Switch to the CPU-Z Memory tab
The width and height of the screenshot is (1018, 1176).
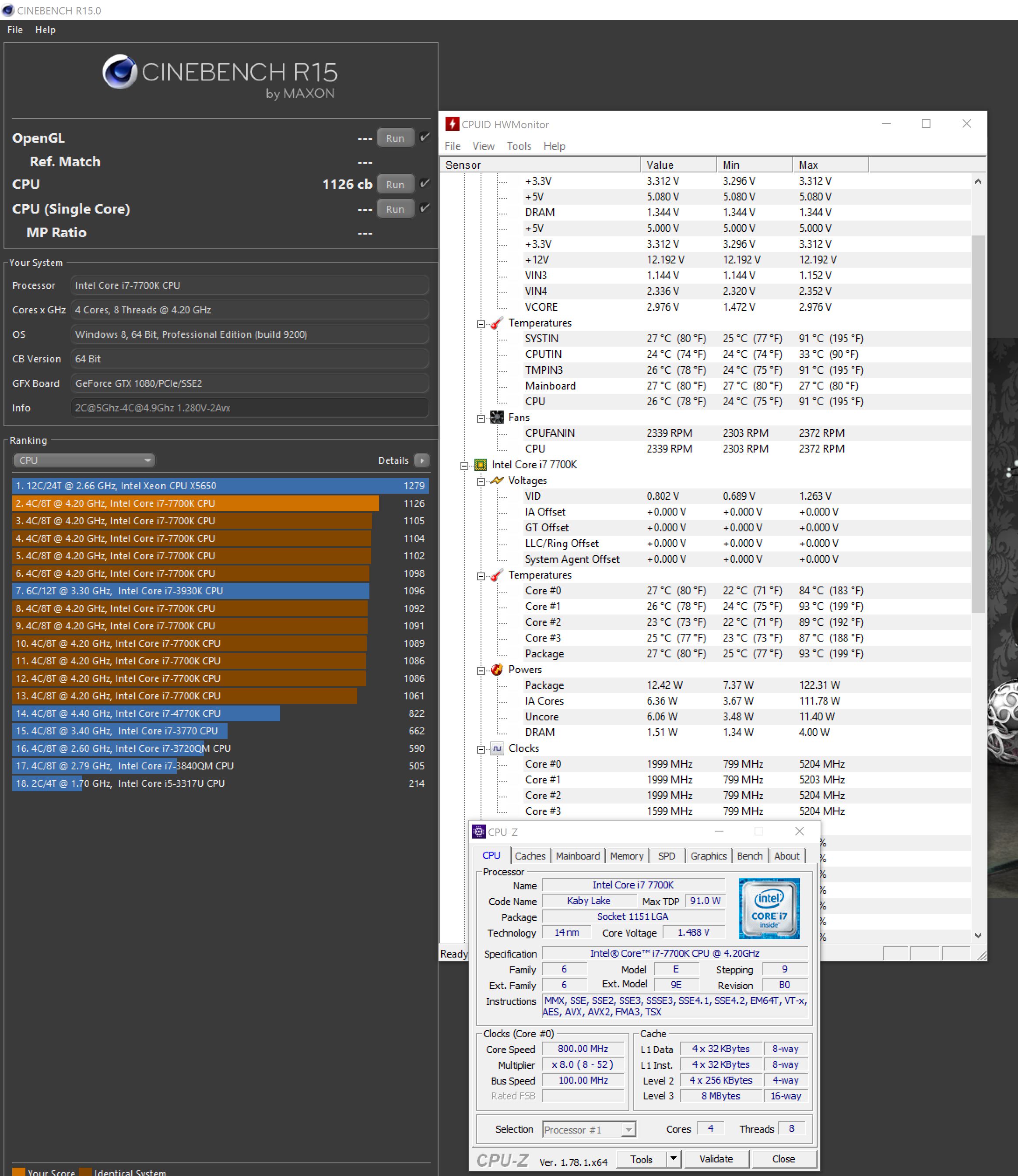pyautogui.click(x=627, y=856)
